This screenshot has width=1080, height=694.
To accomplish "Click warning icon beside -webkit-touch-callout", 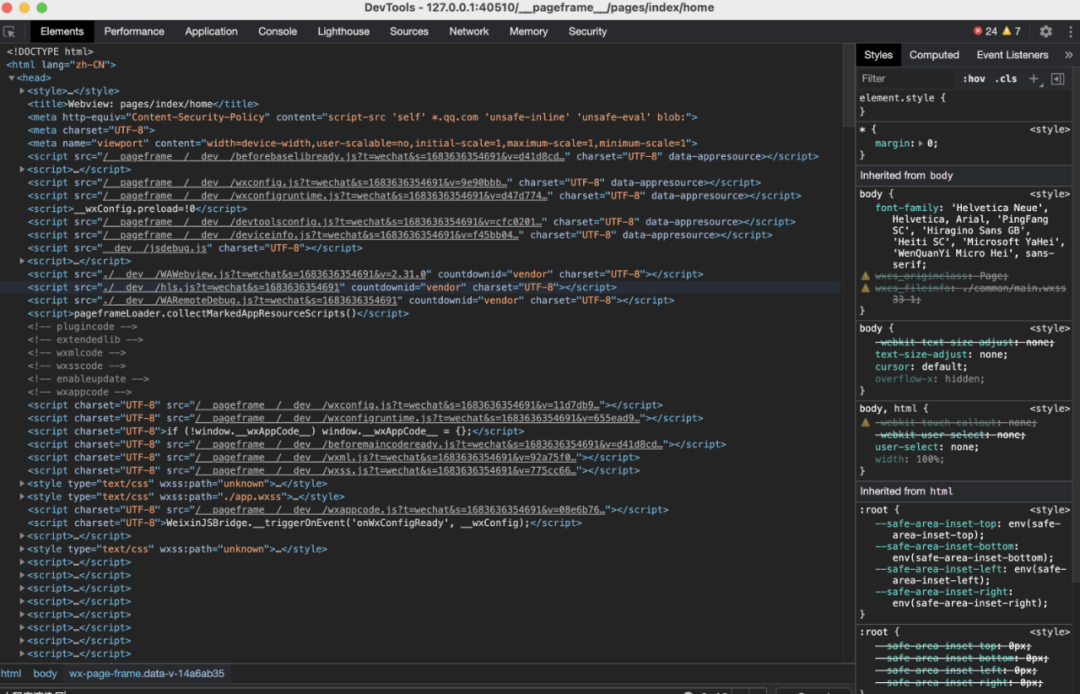I will coord(866,423).
